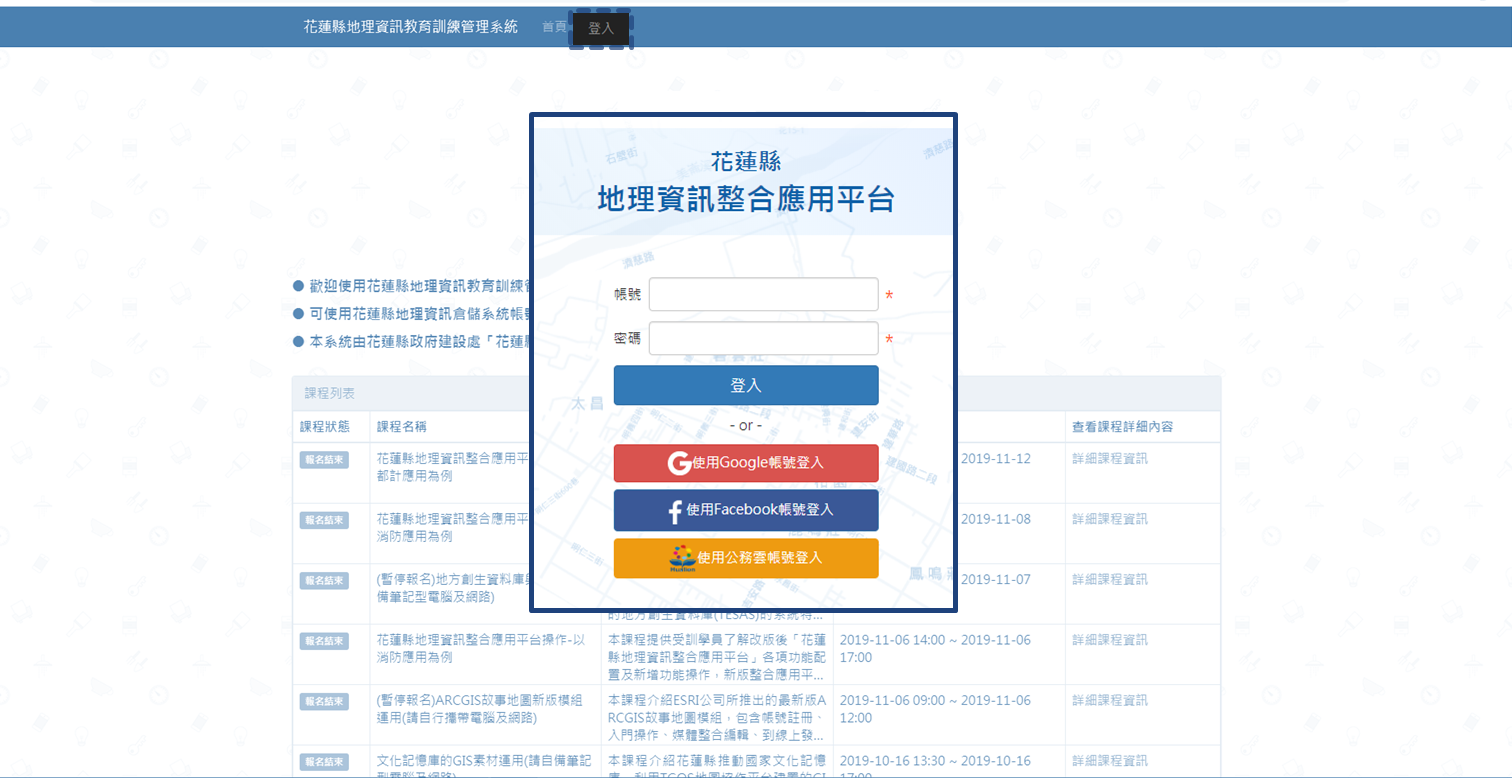1512x778 pixels.
Task: View 詳細課程資訊 for the 2019-11-07 course
Action: [1109, 580]
